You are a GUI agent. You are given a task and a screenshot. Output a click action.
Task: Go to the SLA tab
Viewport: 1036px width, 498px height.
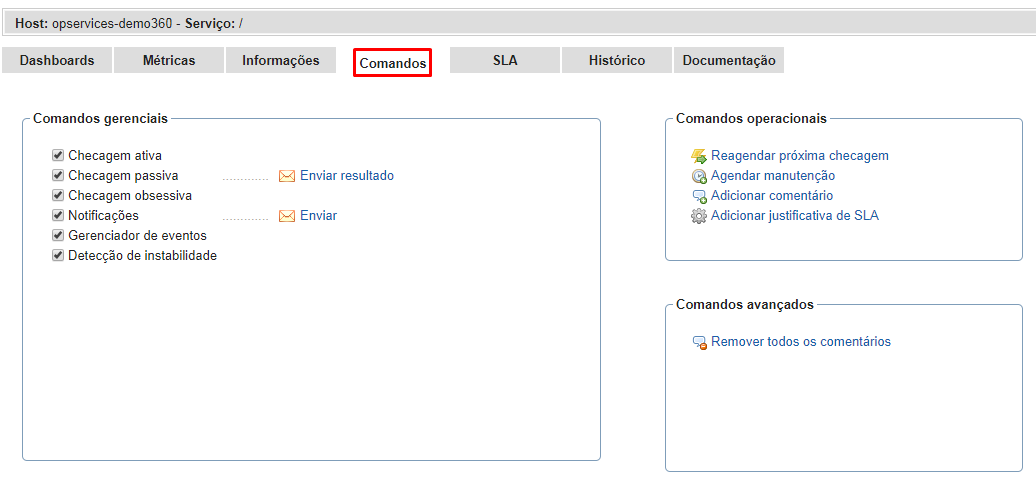(505, 60)
